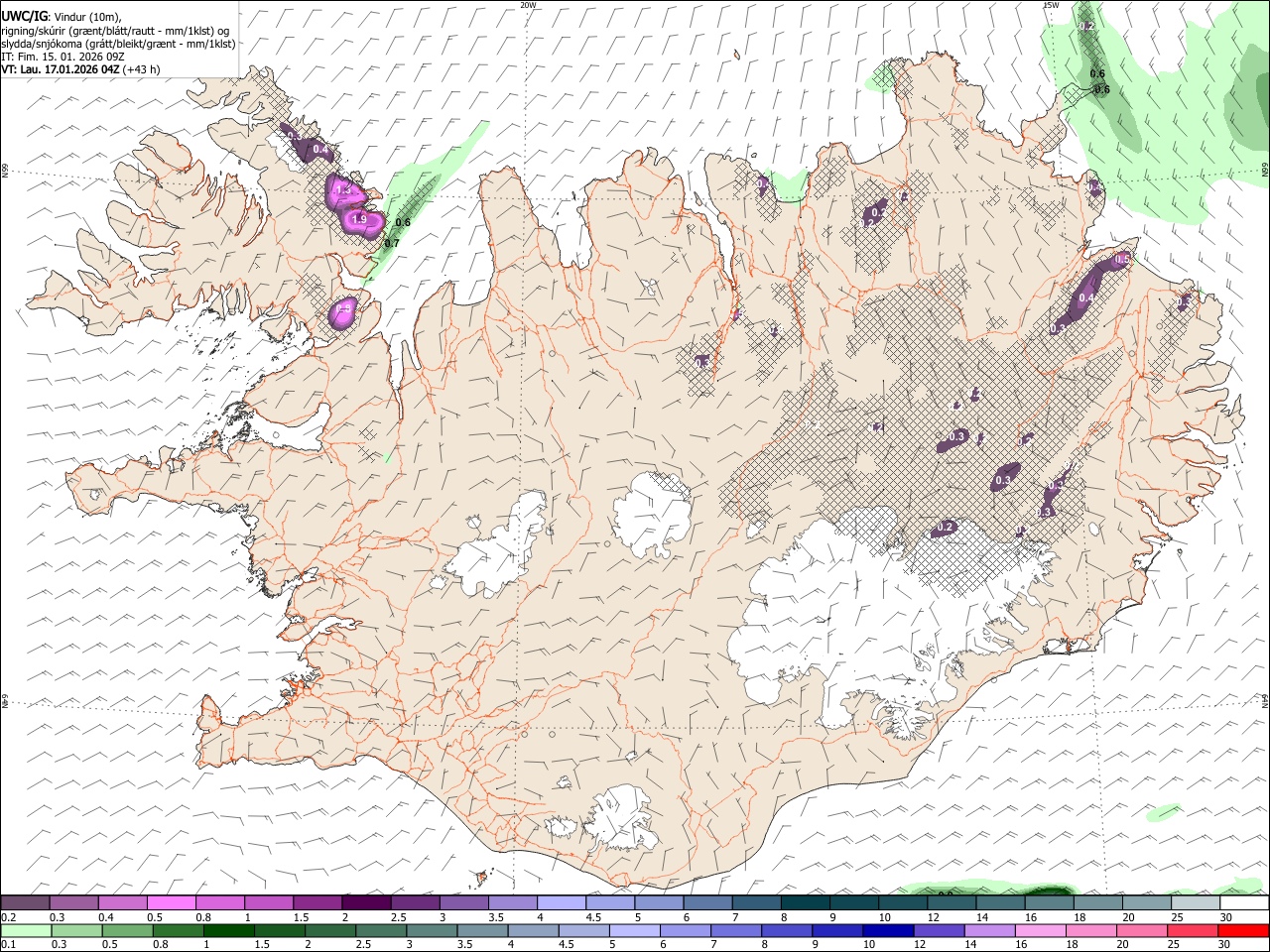Click the 0.2 label on the top legend scale
This screenshot has height=952, width=1270.
[x=9, y=917]
